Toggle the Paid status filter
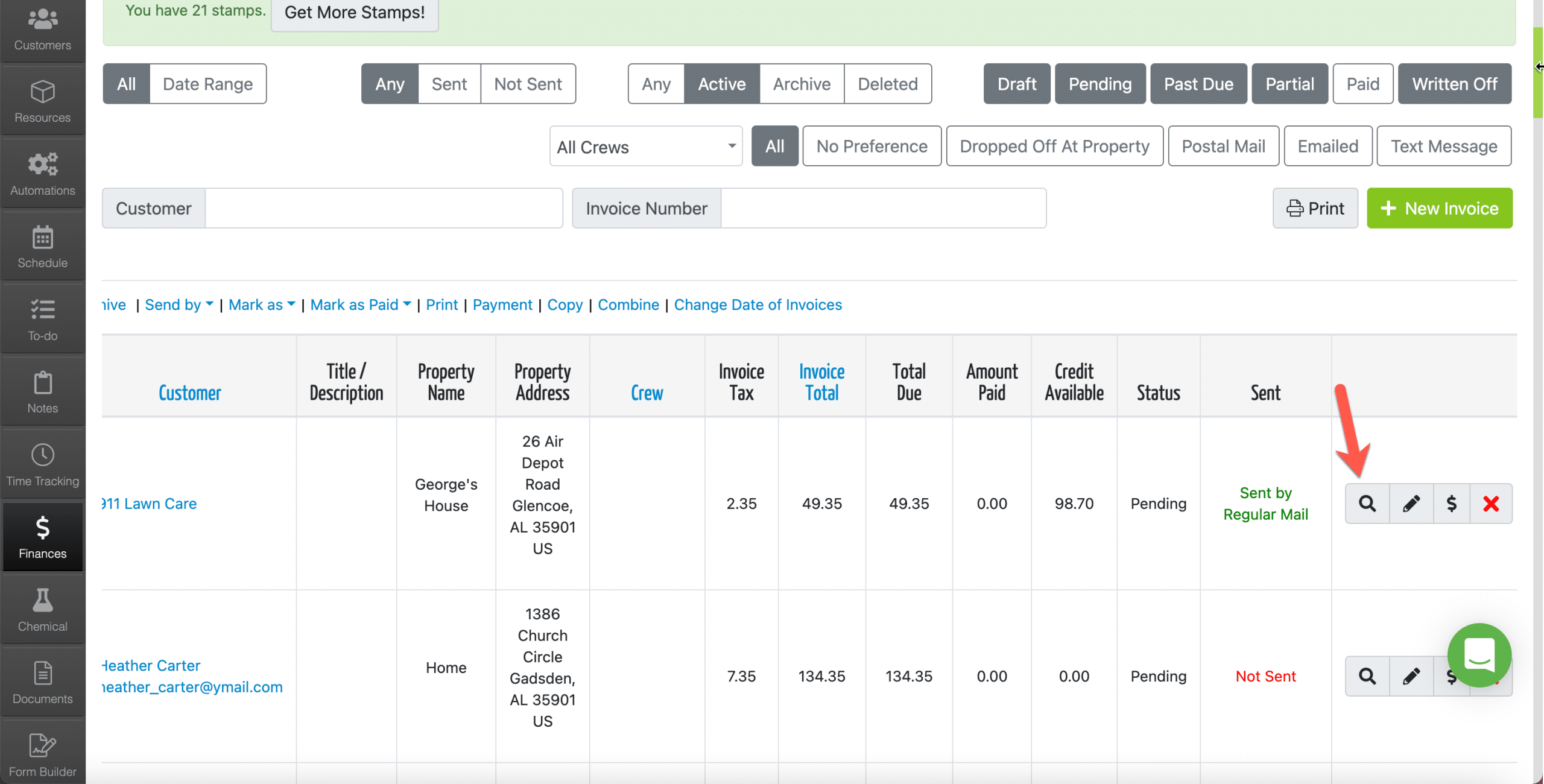This screenshot has height=784, width=1544. tap(1362, 84)
